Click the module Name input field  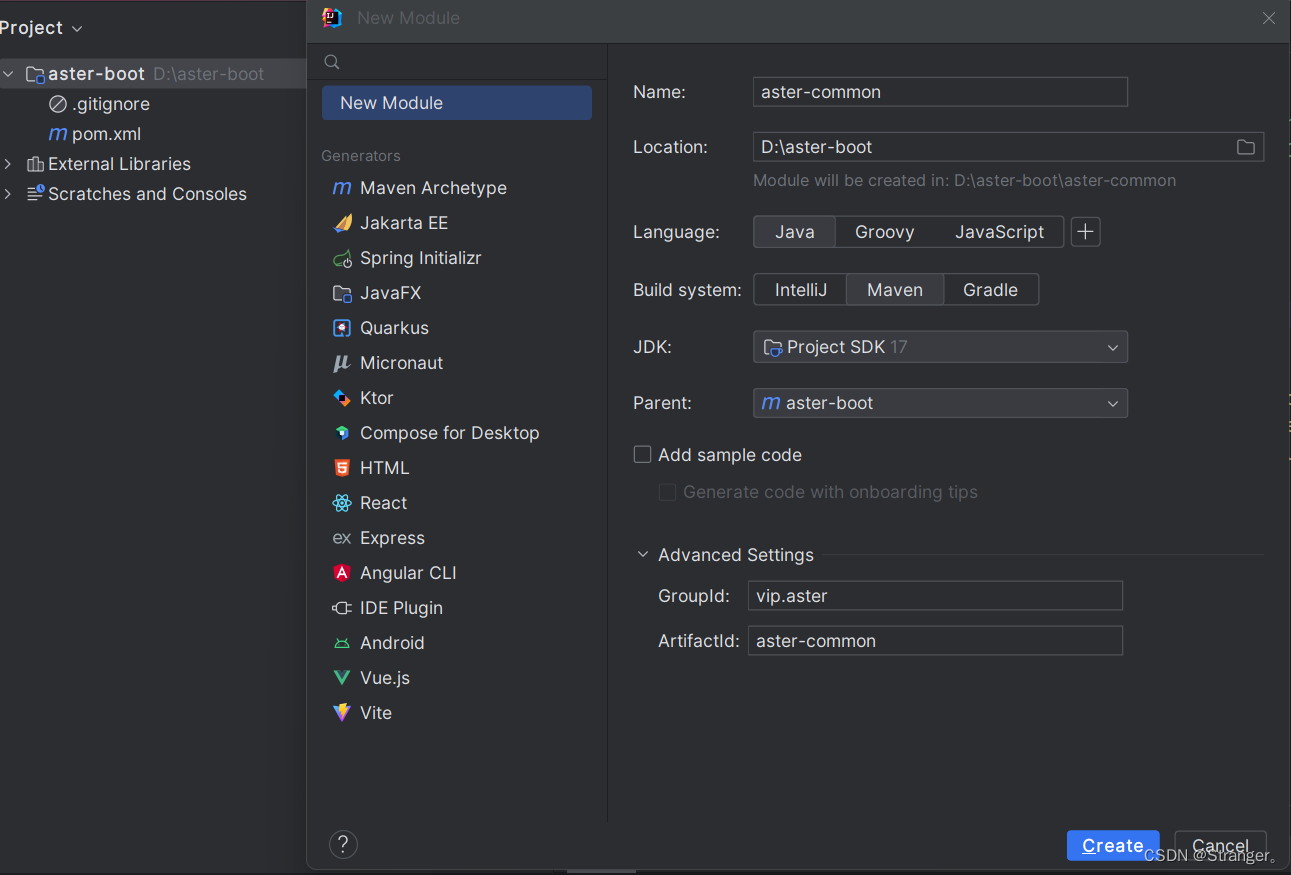point(940,92)
